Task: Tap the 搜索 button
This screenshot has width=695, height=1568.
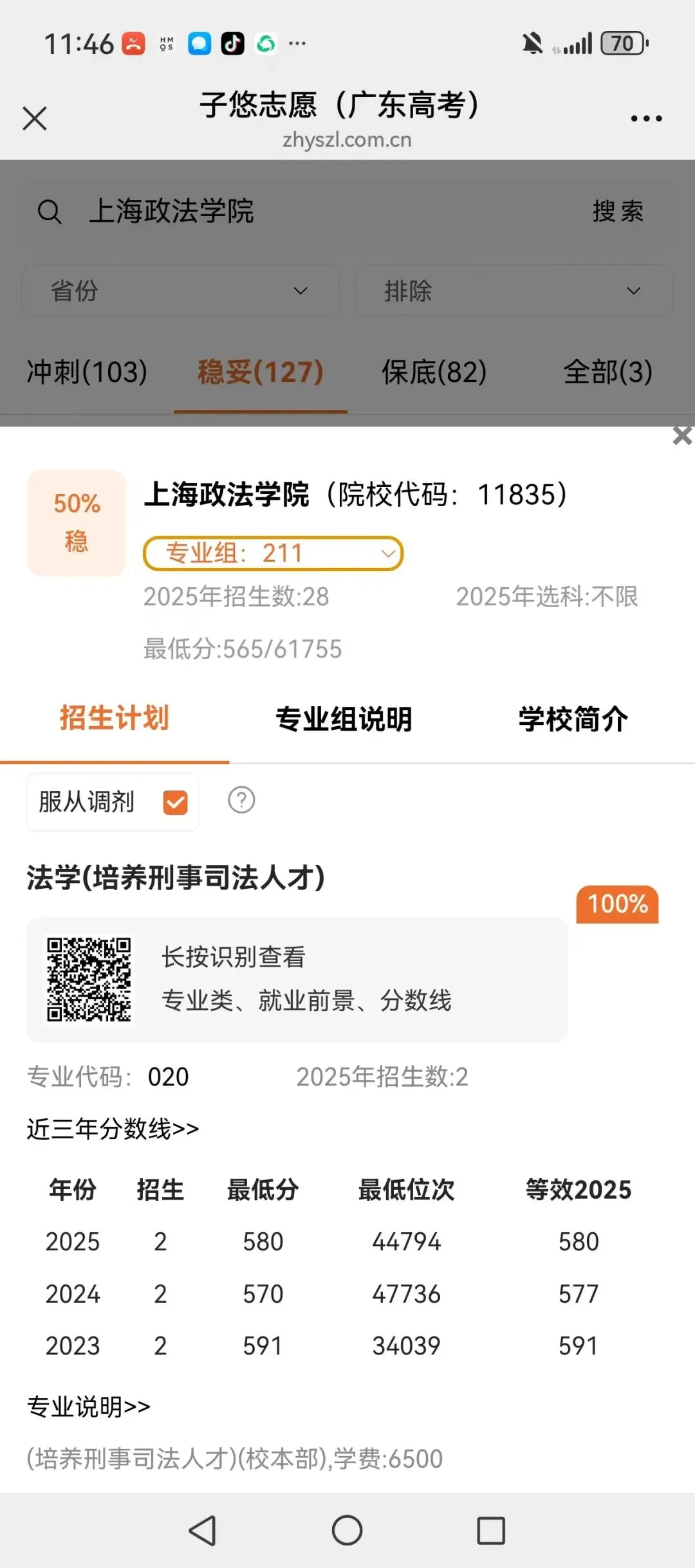Action: pyautogui.click(x=618, y=211)
